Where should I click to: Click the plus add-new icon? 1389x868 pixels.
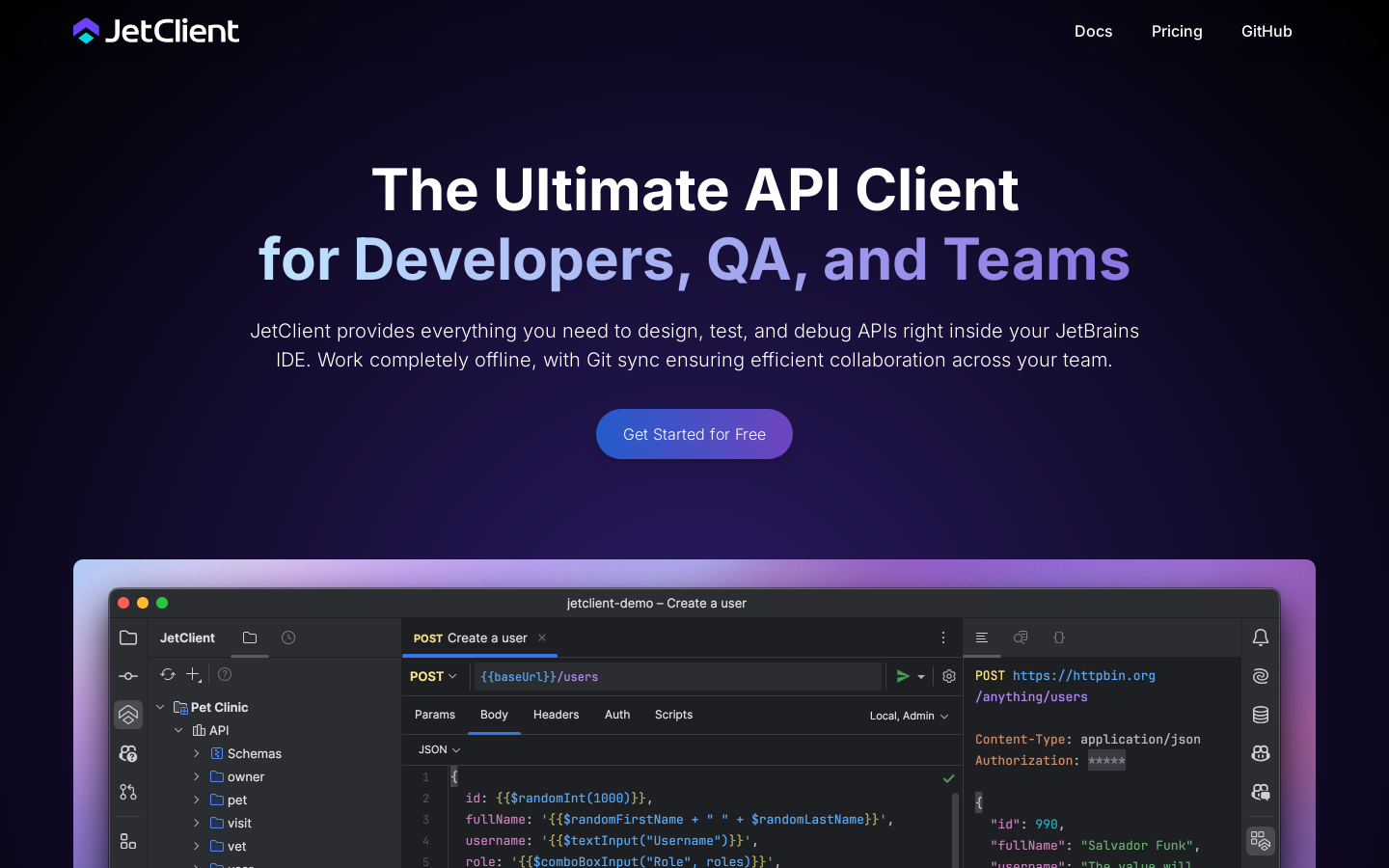click(x=194, y=674)
